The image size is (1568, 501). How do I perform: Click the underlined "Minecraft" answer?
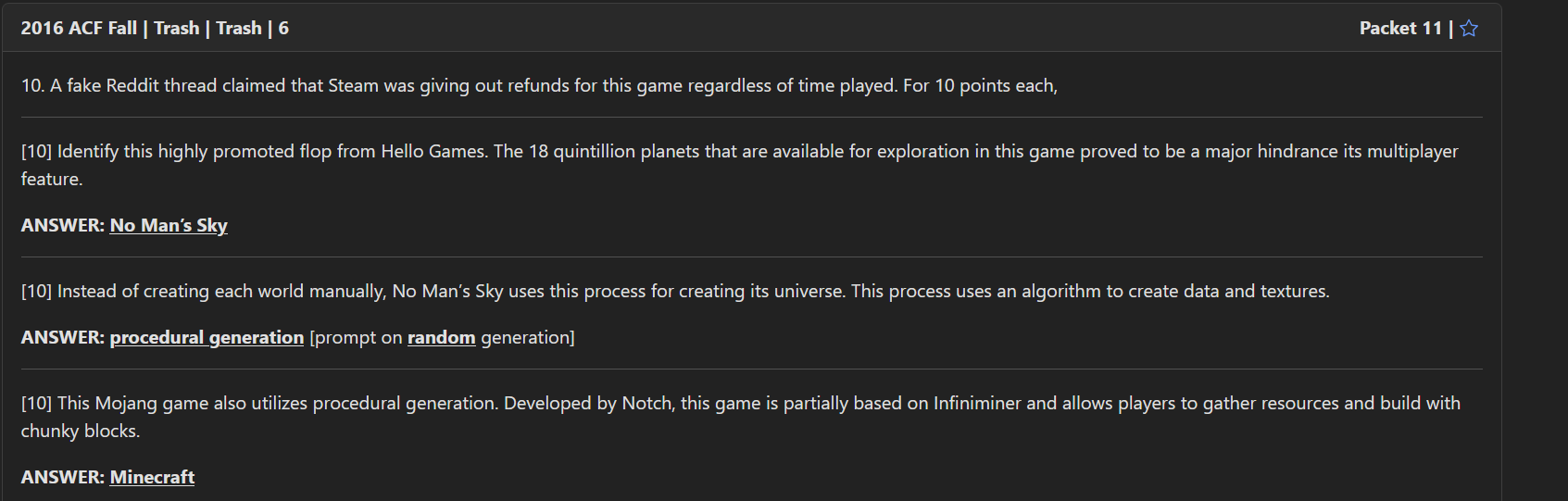click(x=152, y=478)
